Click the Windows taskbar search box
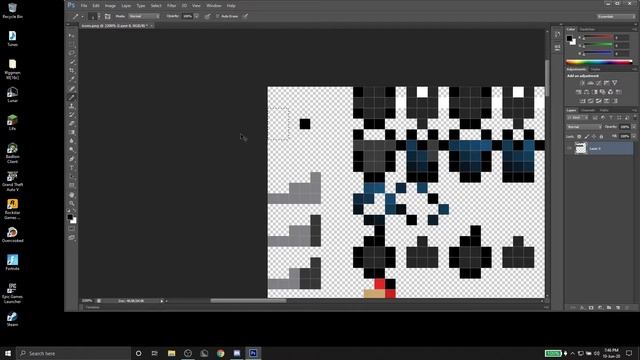This screenshot has width=640, height=360. click(x=74, y=353)
